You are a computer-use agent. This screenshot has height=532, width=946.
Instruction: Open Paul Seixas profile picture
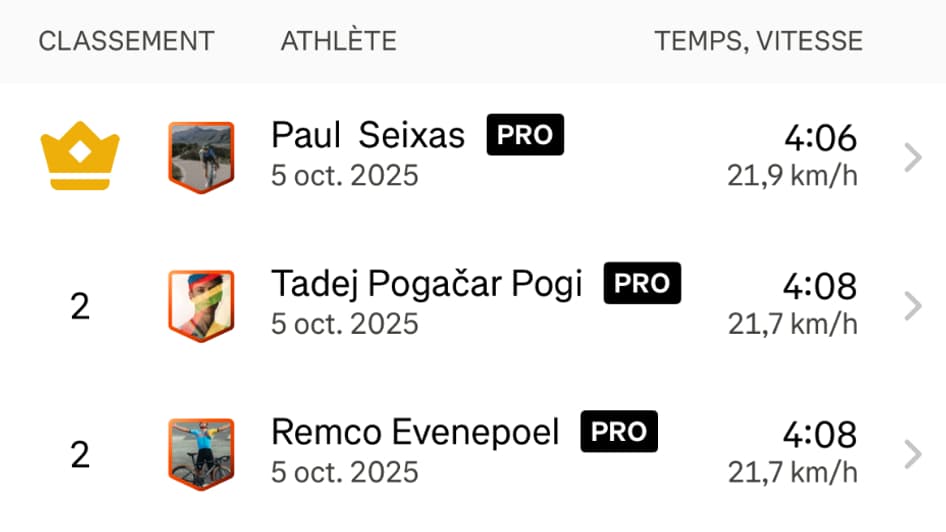pos(200,157)
